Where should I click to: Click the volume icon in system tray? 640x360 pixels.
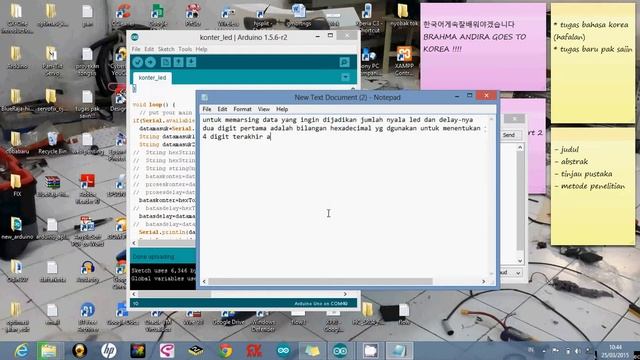(578, 351)
